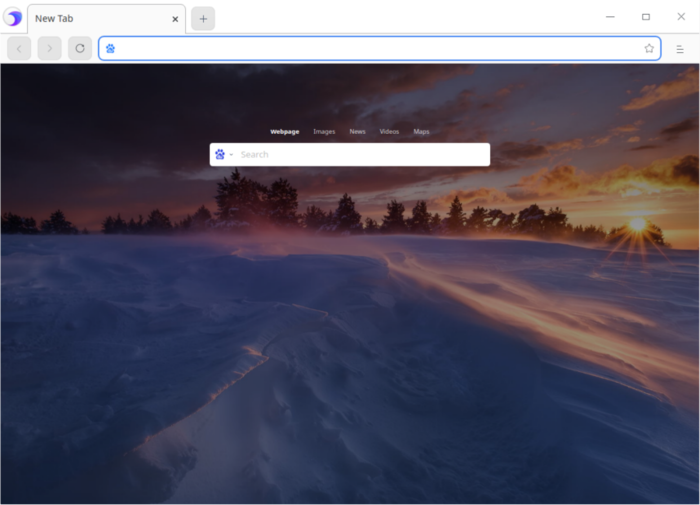Bookmark page with the star icon

(649, 48)
